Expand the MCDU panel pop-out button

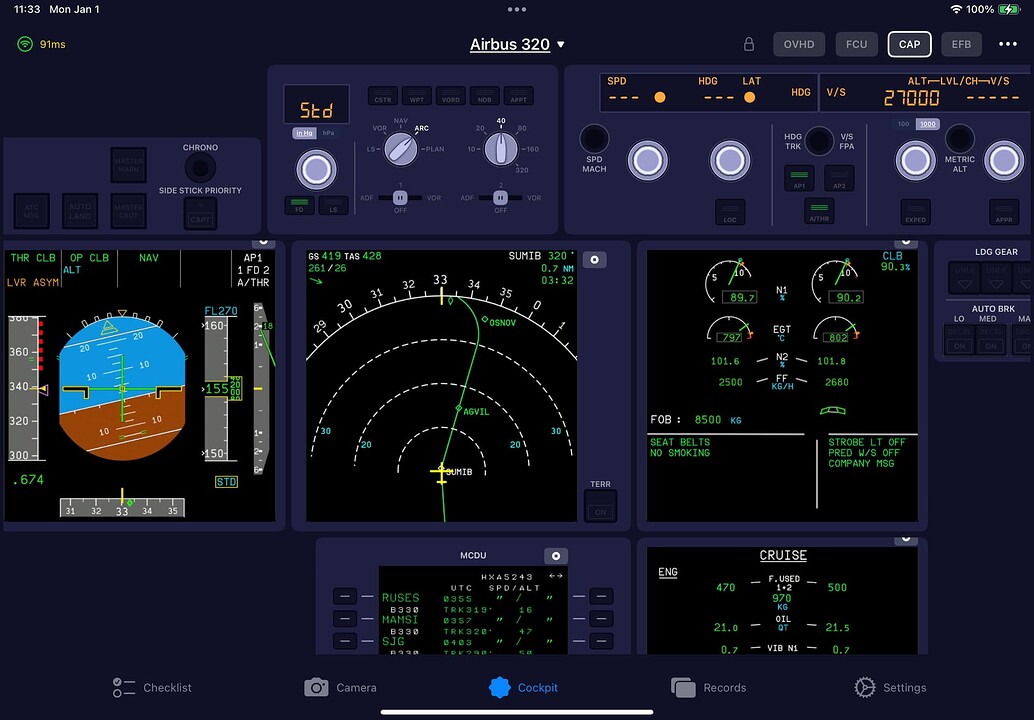pos(556,556)
